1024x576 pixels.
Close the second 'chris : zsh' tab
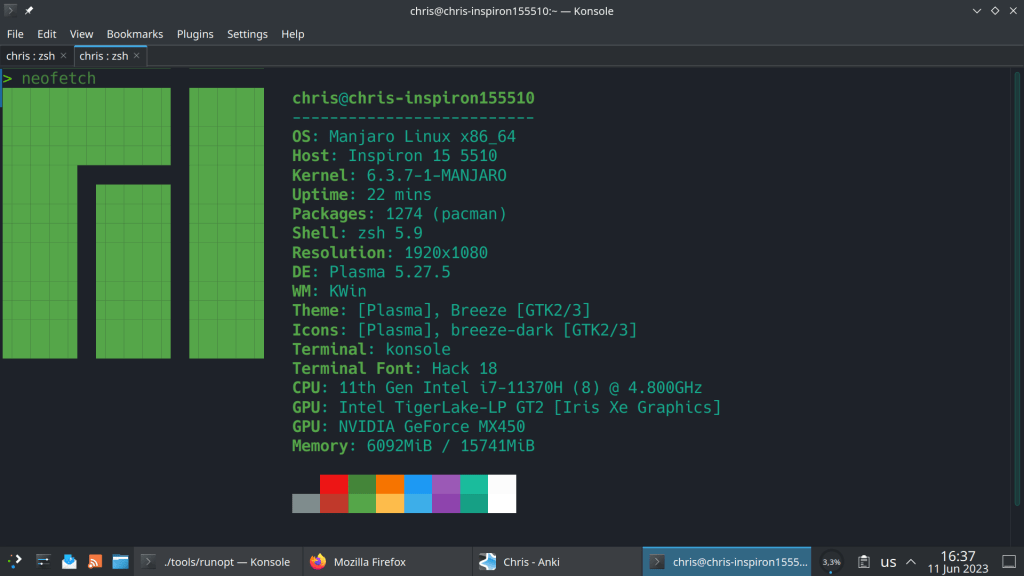(137, 56)
